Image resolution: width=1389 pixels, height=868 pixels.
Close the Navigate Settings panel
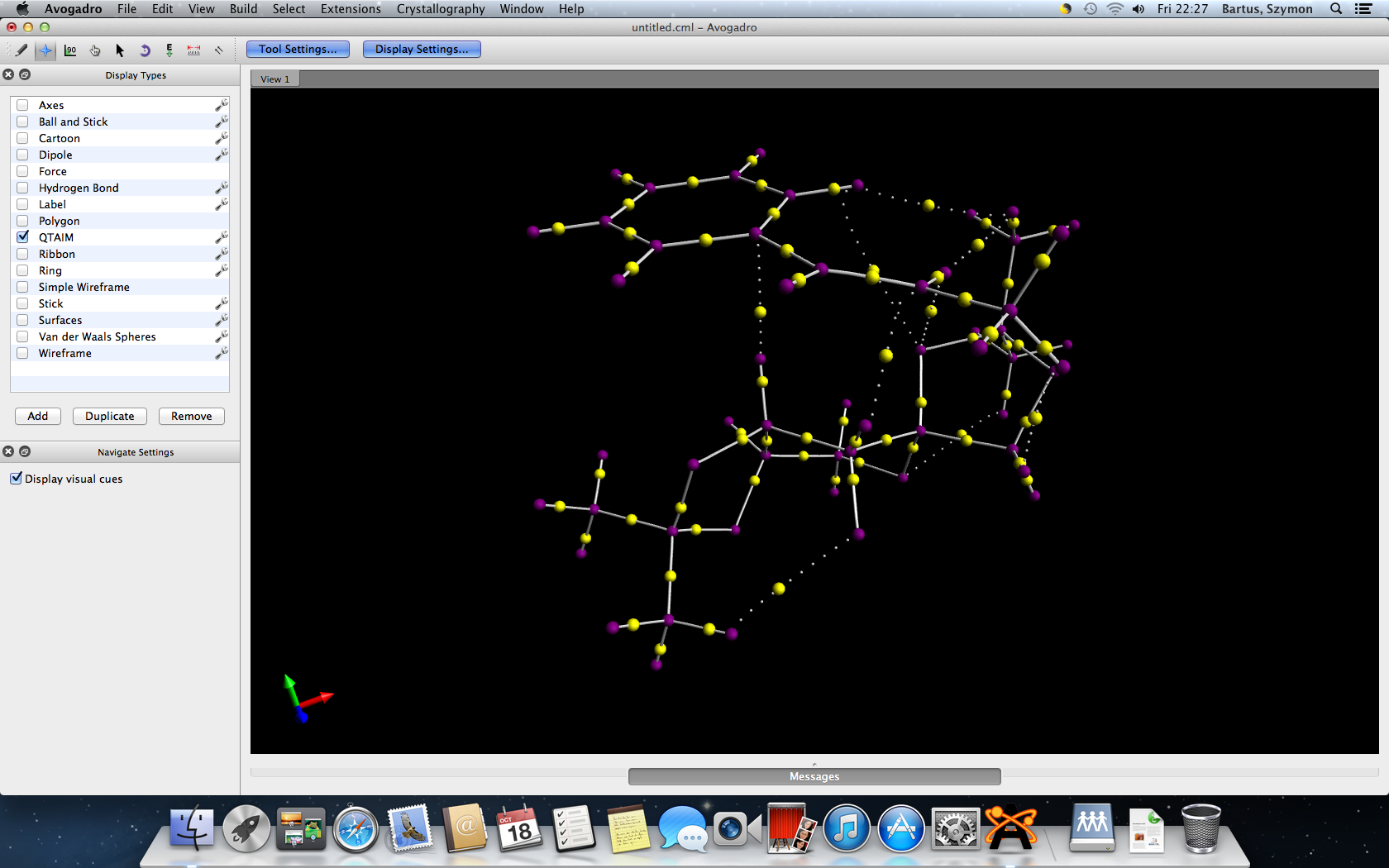[x=8, y=451]
